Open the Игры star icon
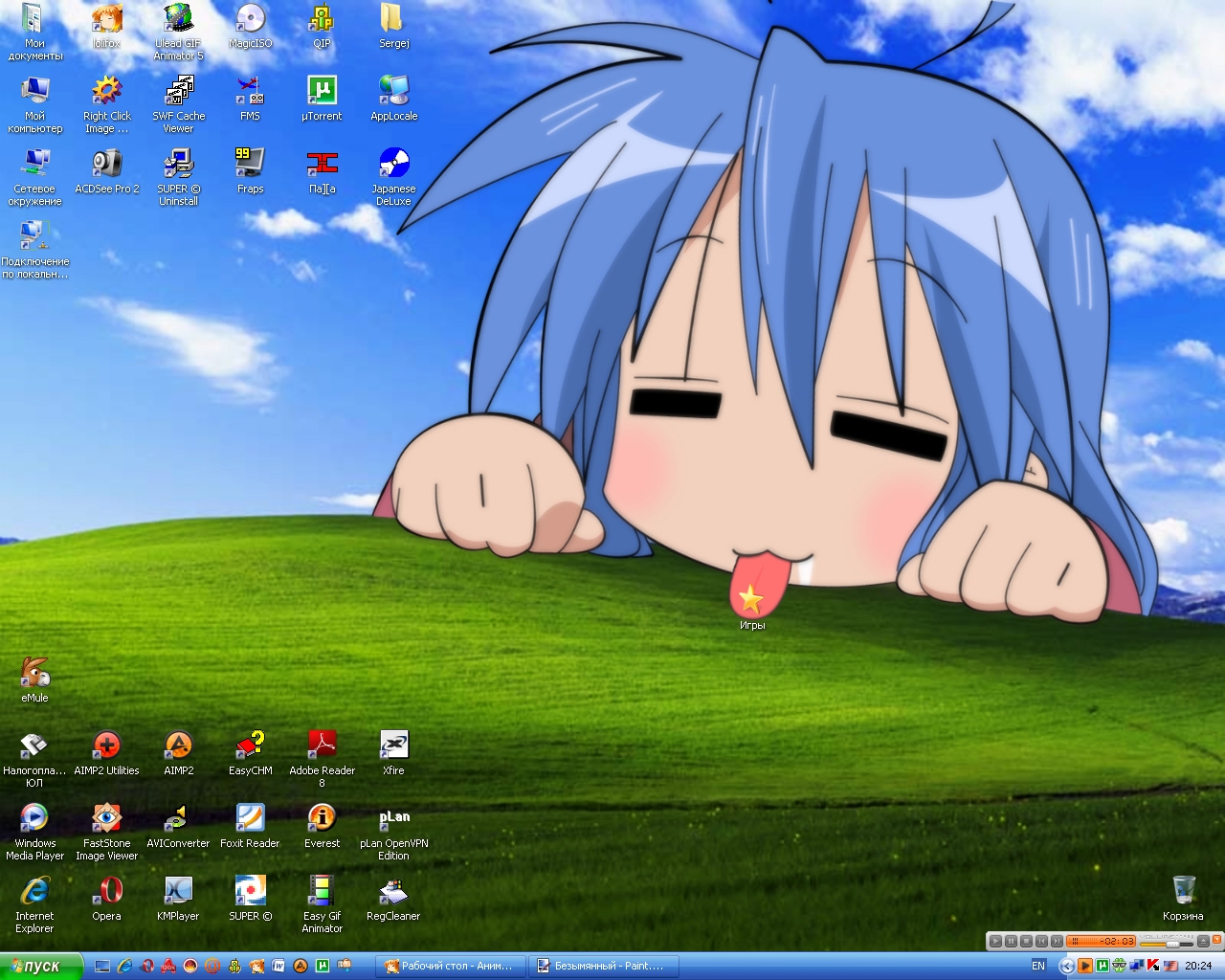Viewport: 1225px width, 980px height. click(752, 607)
